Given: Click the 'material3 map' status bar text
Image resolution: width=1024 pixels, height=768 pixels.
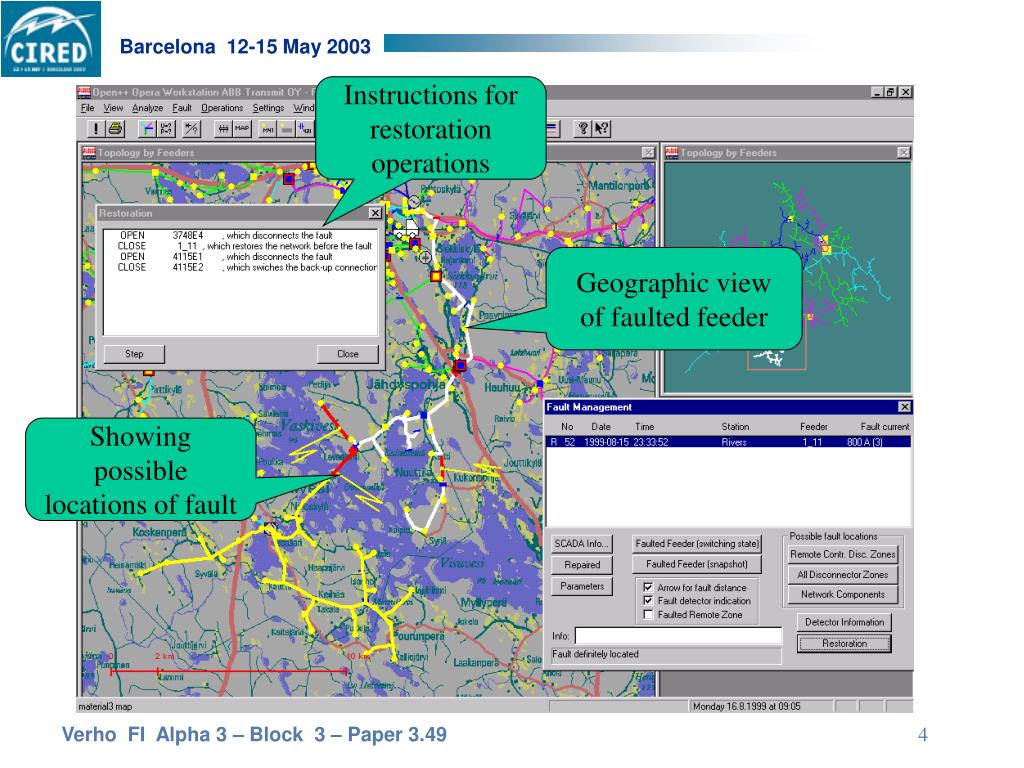Looking at the screenshot, I should [x=105, y=707].
